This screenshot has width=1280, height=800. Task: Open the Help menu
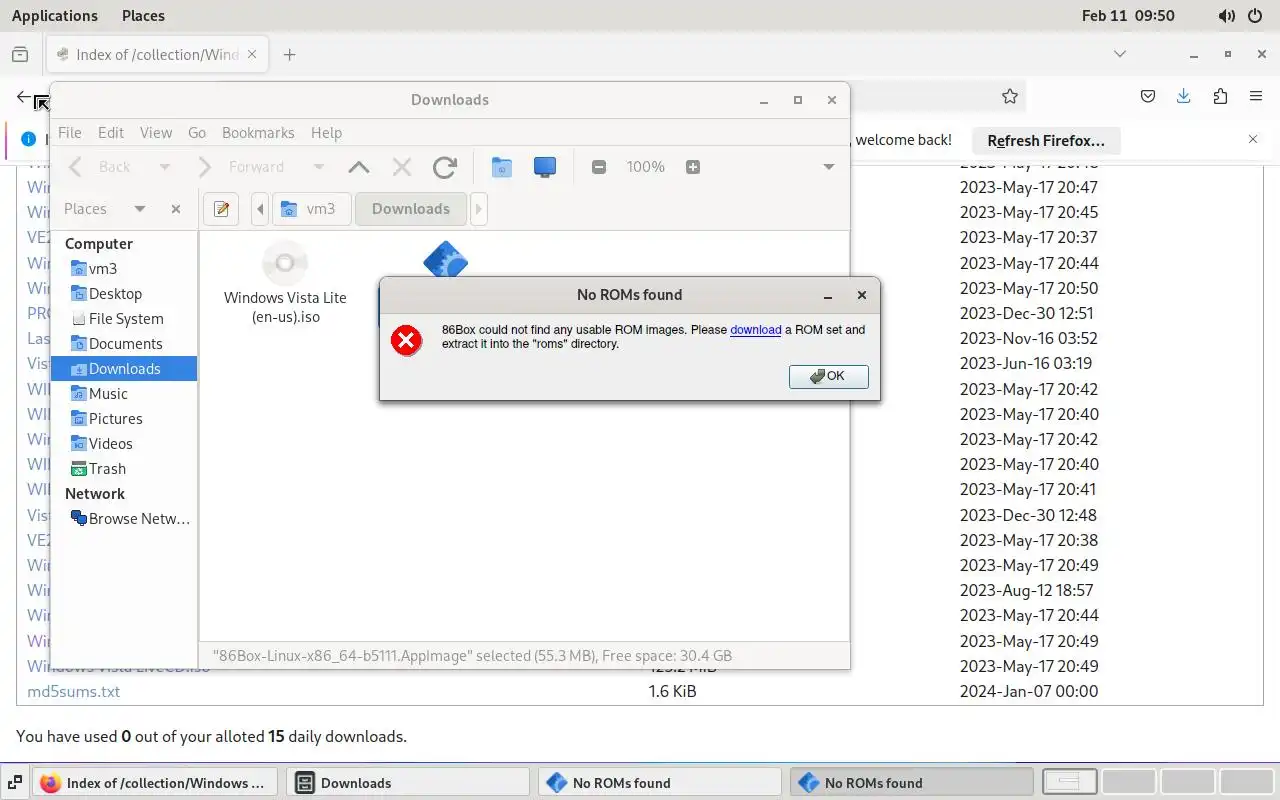(326, 132)
